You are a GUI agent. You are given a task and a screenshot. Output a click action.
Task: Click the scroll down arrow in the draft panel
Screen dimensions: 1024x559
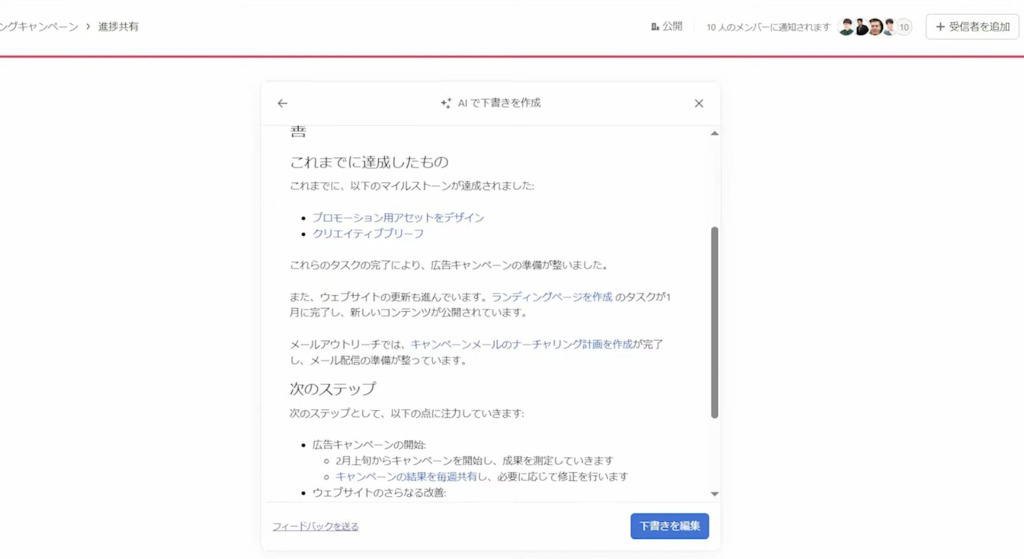pyautogui.click(x=714, y=493)
